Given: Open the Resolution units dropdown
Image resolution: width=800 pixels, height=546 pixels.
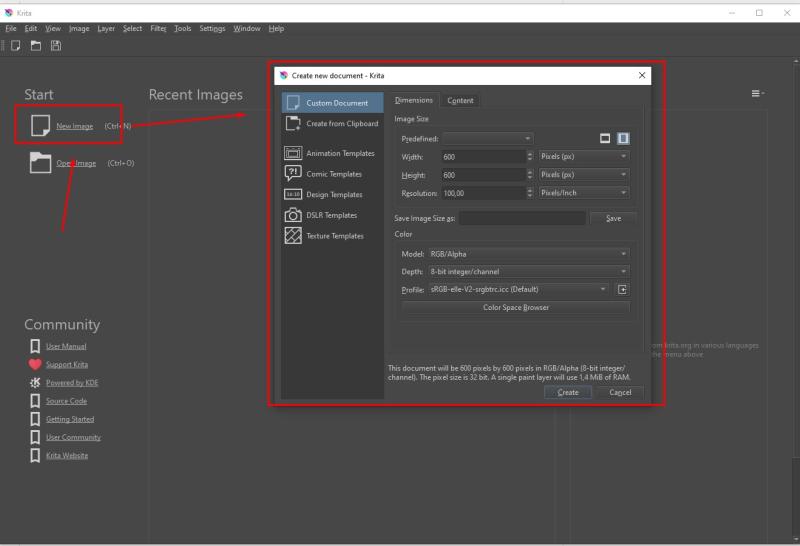Looking at the screenshot, I should 584,193.
